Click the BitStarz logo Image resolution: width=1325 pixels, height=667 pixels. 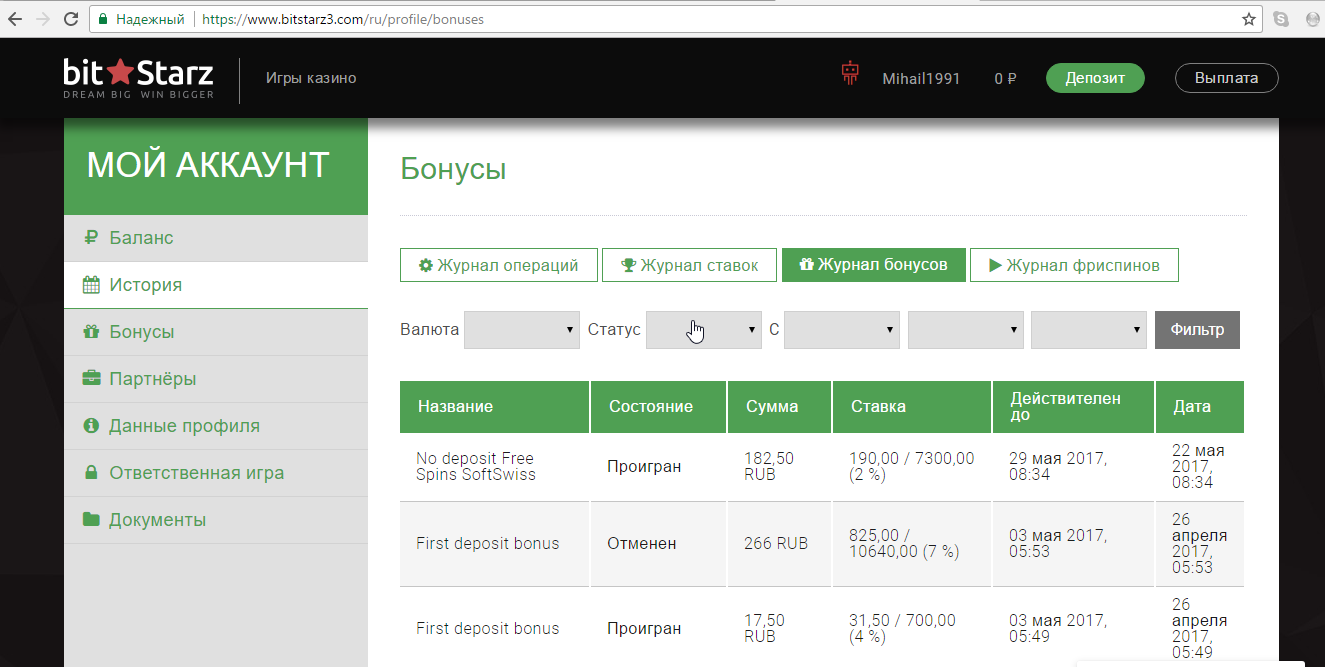(138, 79)
